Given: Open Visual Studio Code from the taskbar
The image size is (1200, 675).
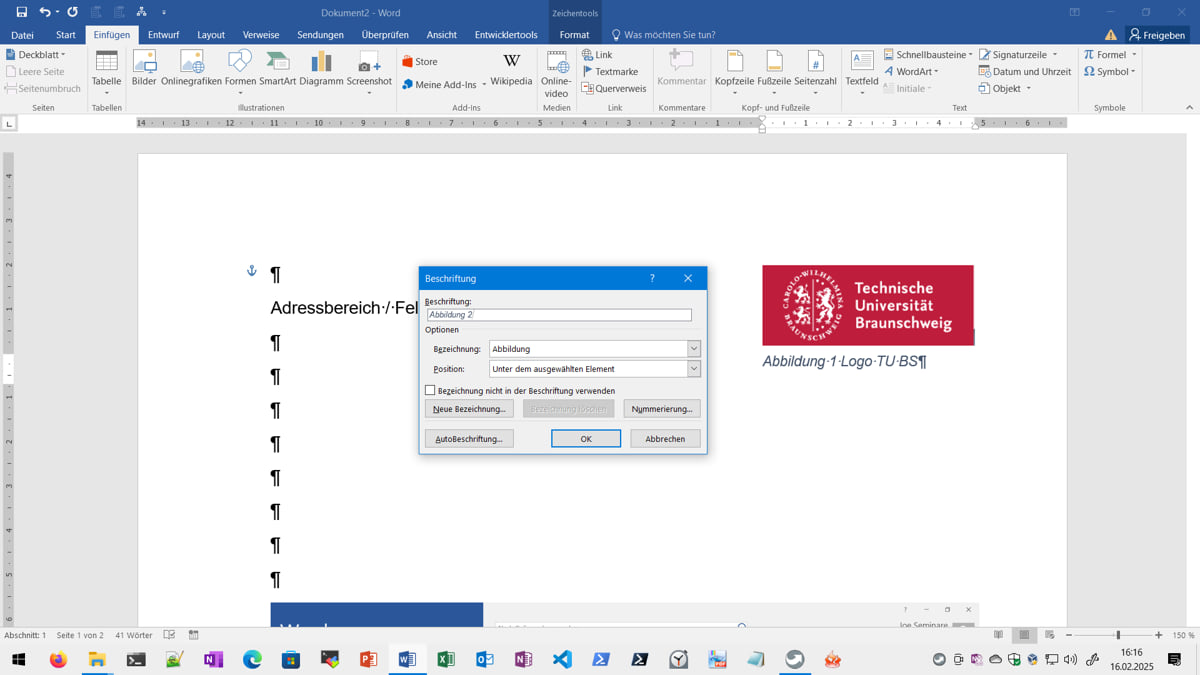Looking at the screenshot, I should pos(562,659).
